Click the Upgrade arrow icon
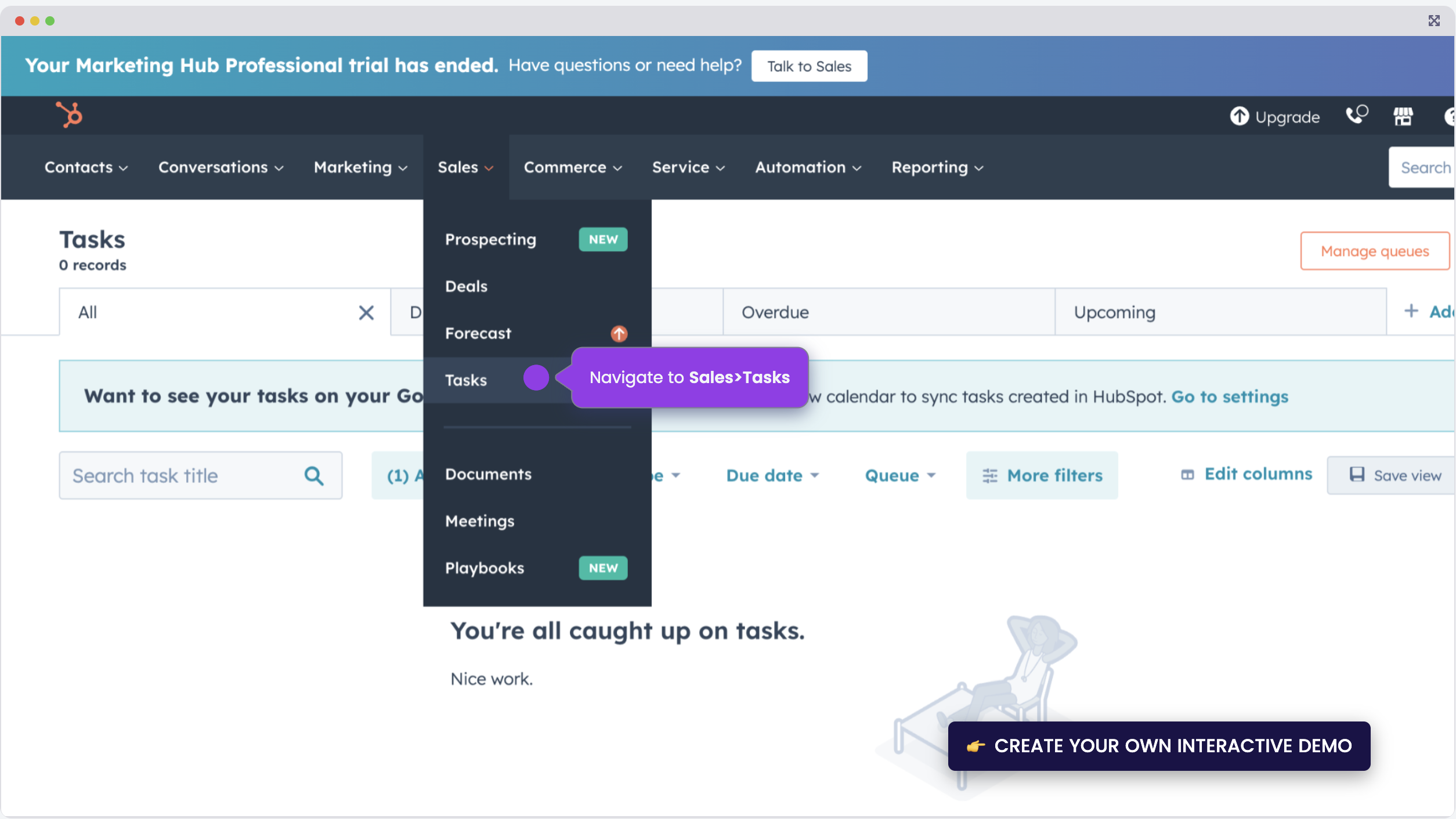 coord(1240,116)
